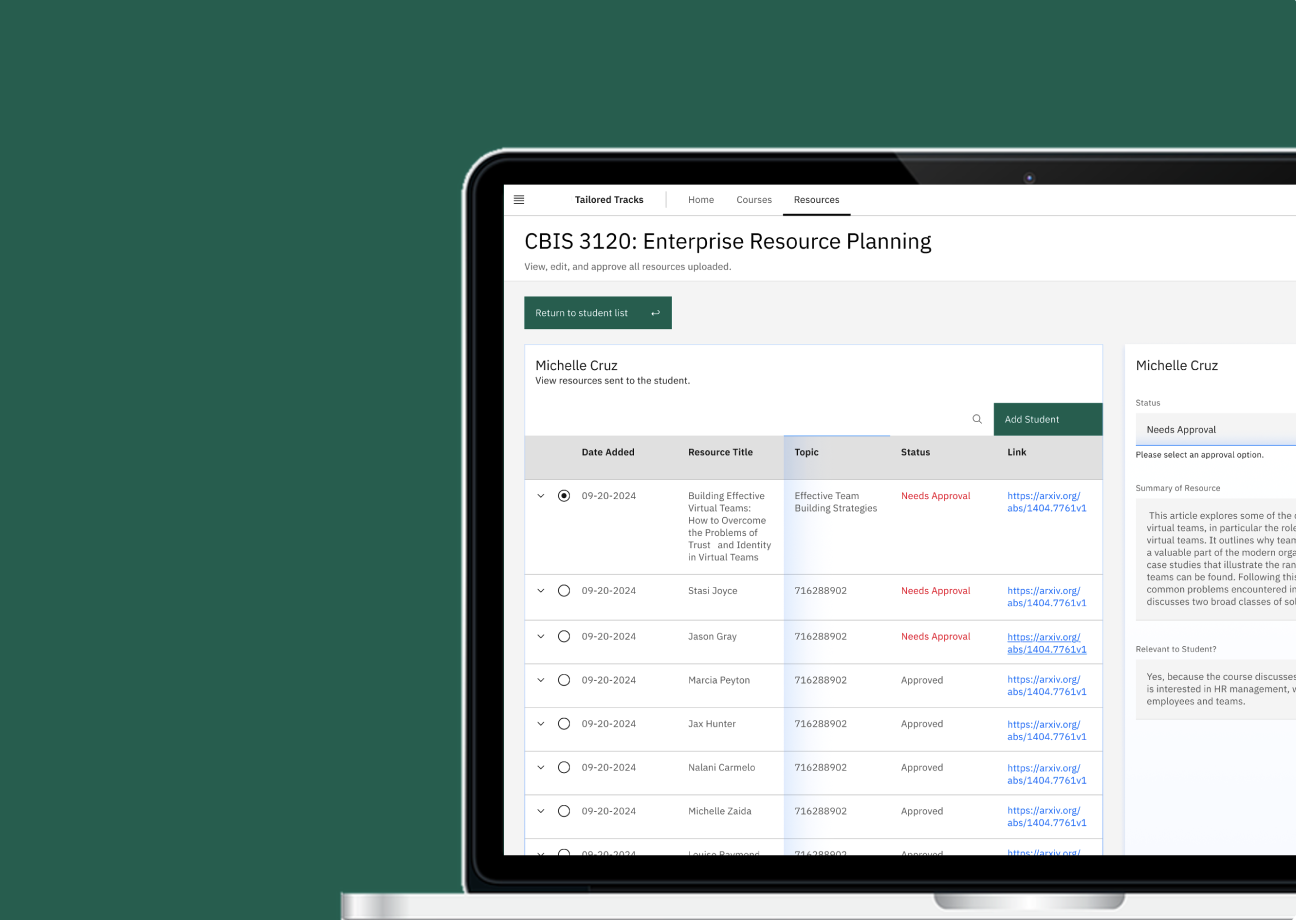The image size is (1296, 920).
Task: Select the Stasi Joyce row radio button
Action: (x=564, y=591)
